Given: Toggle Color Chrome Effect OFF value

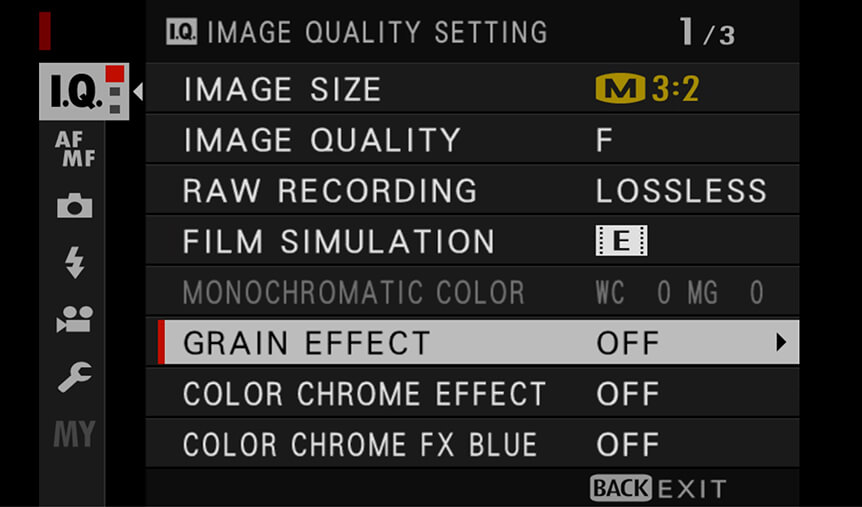Looking at the screenshot, I should [628, 394].
